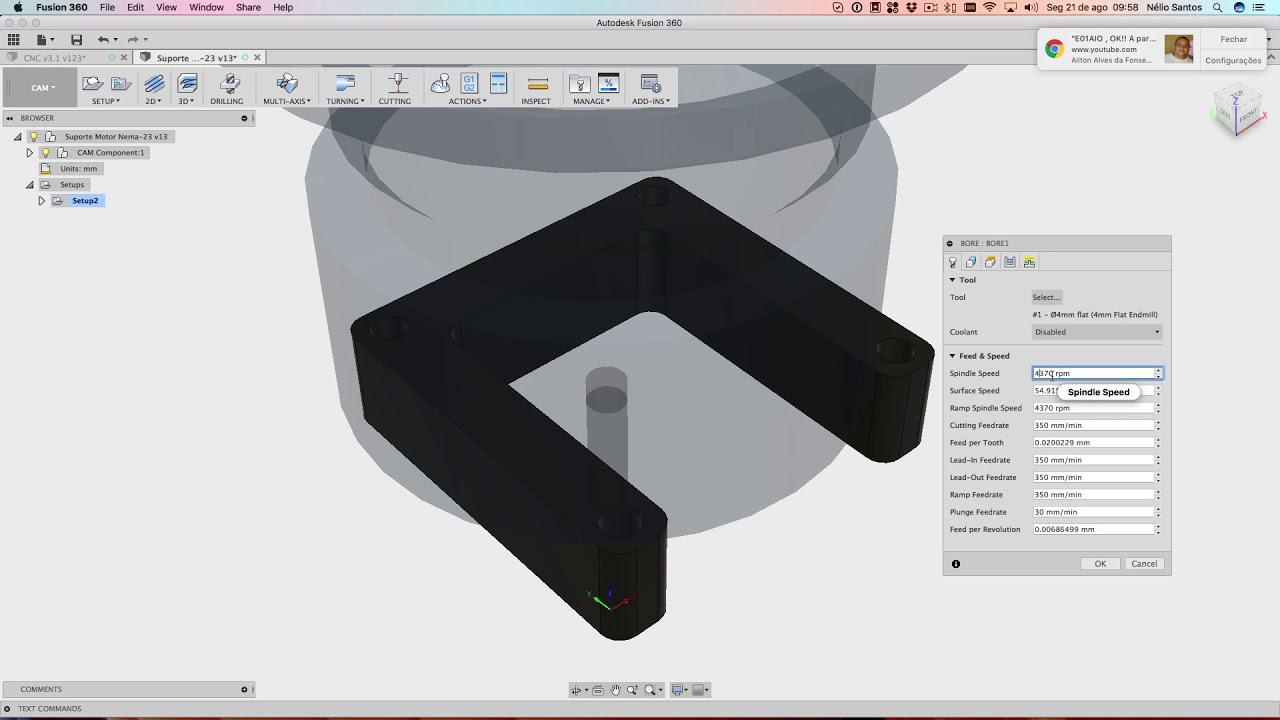Screen dimensions: 1280x720
Task: Open the Task Manager percent icon
Action: pos(608,84)
